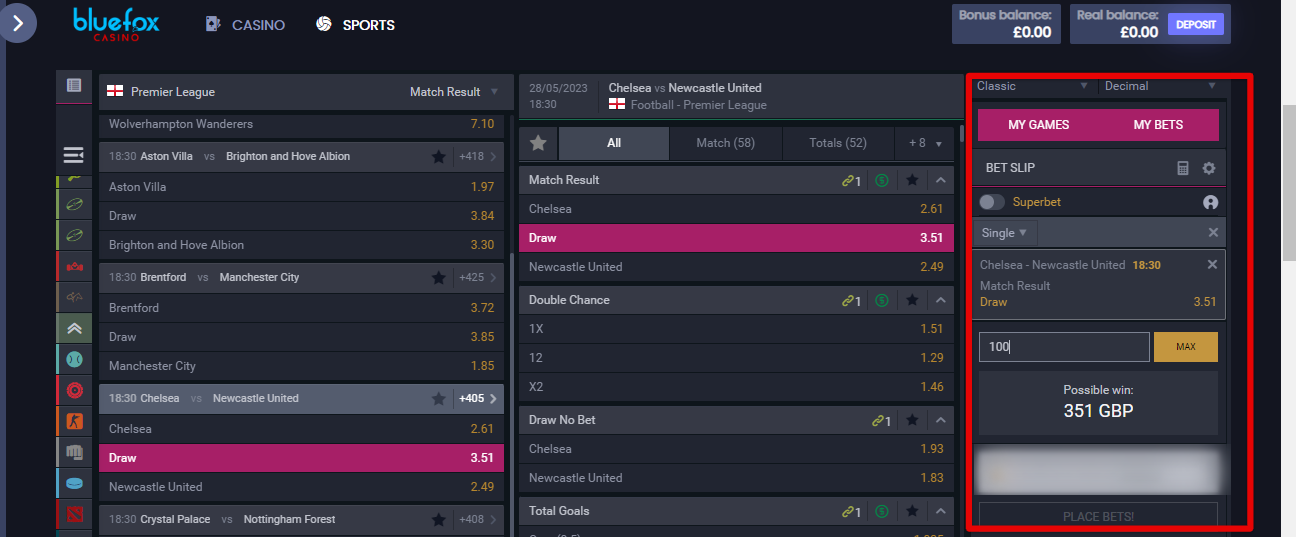1296x537 pixels.
Task: Click the Place Bets button
Action: tap(1098, 517)
